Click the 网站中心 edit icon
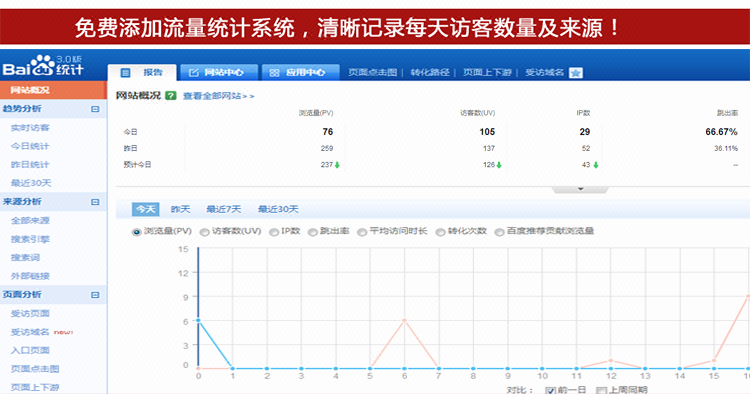The image size is (750, 394). (x=194, y=73)
